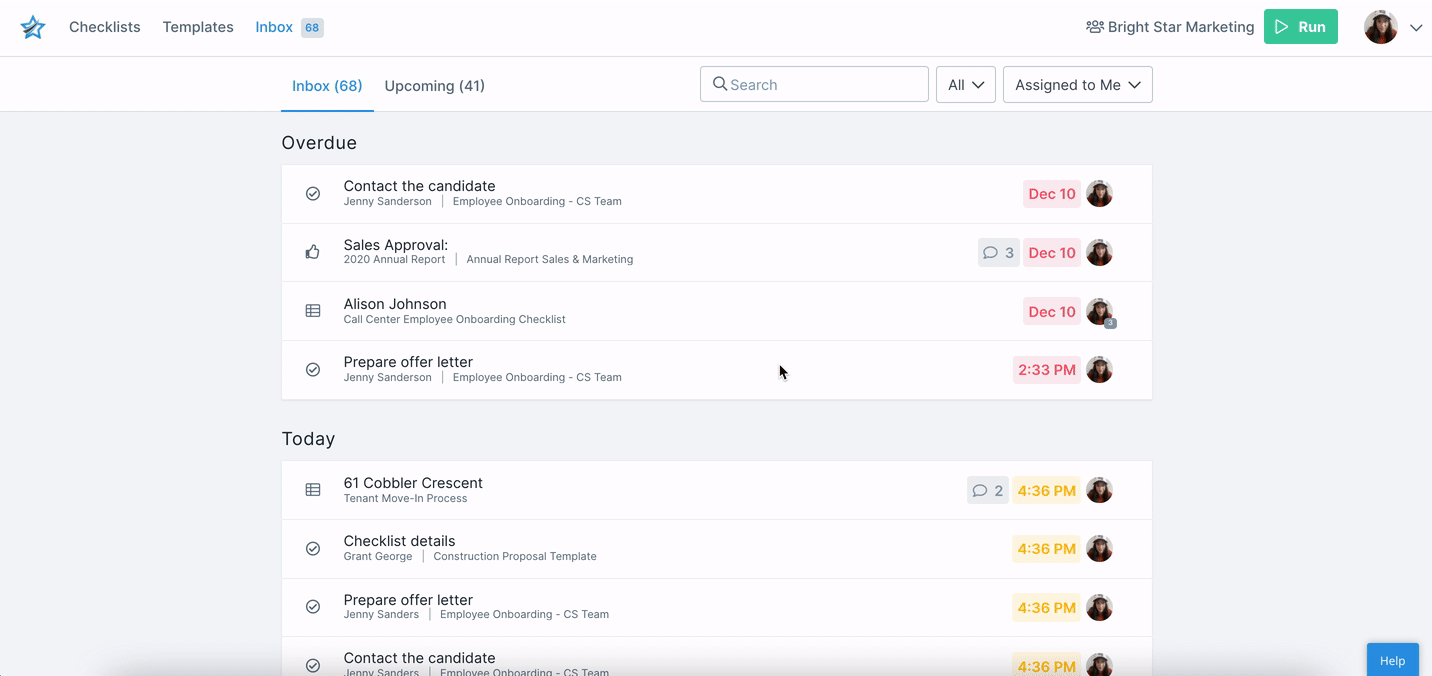Open the Templates page
Image resolution: width=1432 pixels, height=676 pixels.
tap(198, 27)
